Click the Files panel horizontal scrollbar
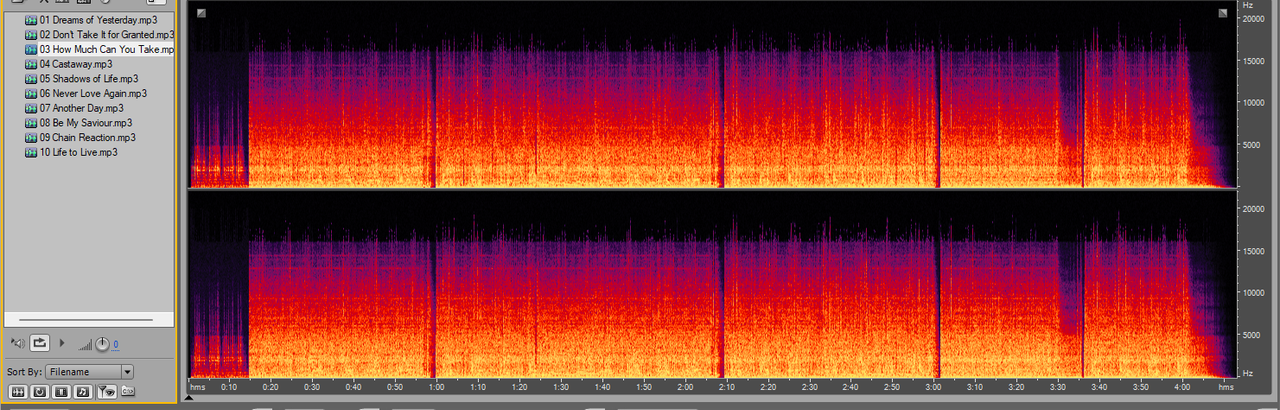This screenshot has width=1280, height=410. tap(86, 320)
